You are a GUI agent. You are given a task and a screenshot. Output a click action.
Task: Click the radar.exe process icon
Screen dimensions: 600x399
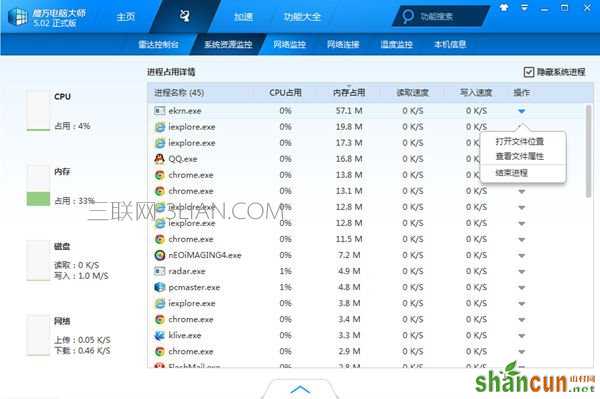[160, 271]
